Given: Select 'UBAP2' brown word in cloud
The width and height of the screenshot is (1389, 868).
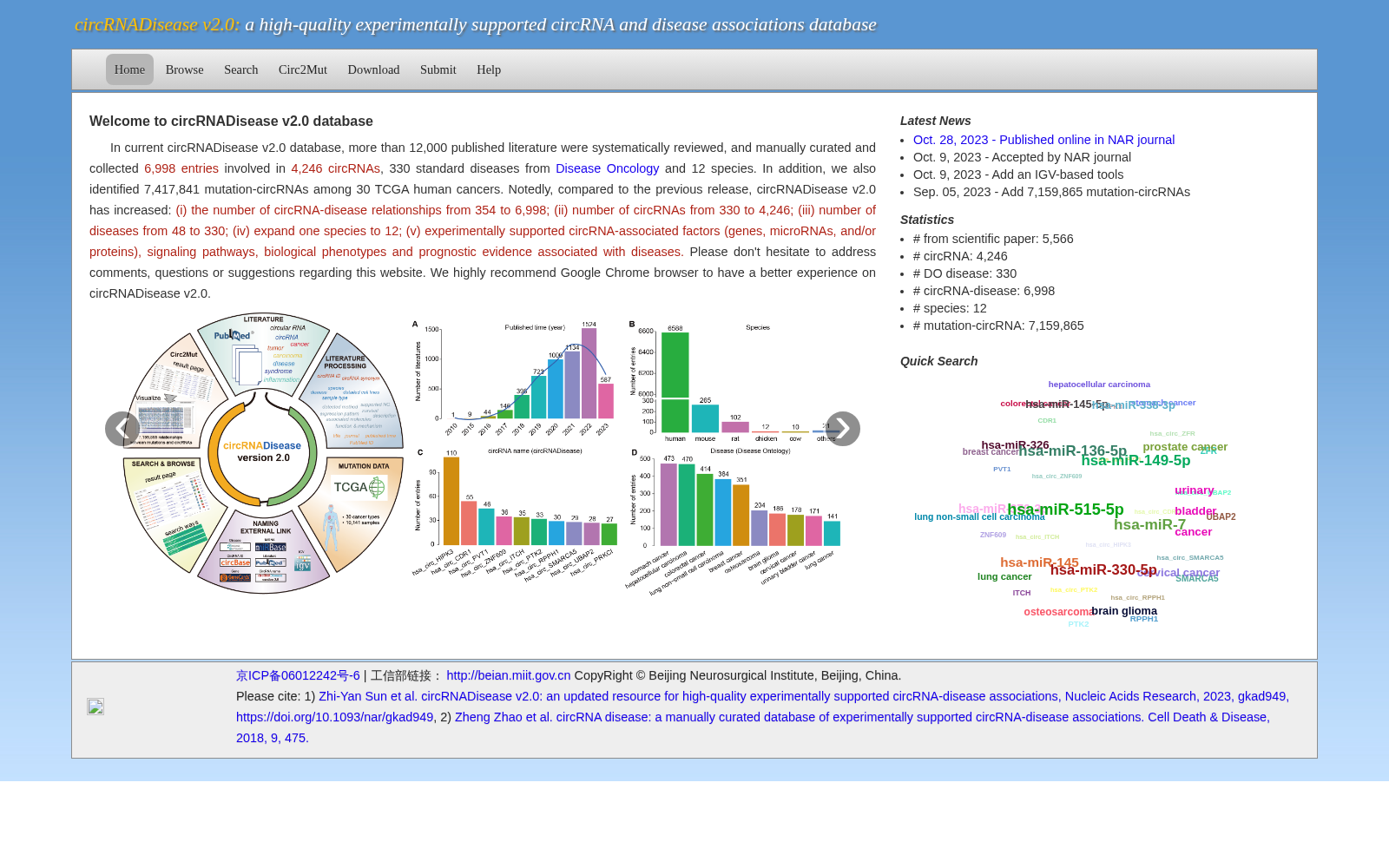Looking at the screenshot, I should coord(1221,517).
